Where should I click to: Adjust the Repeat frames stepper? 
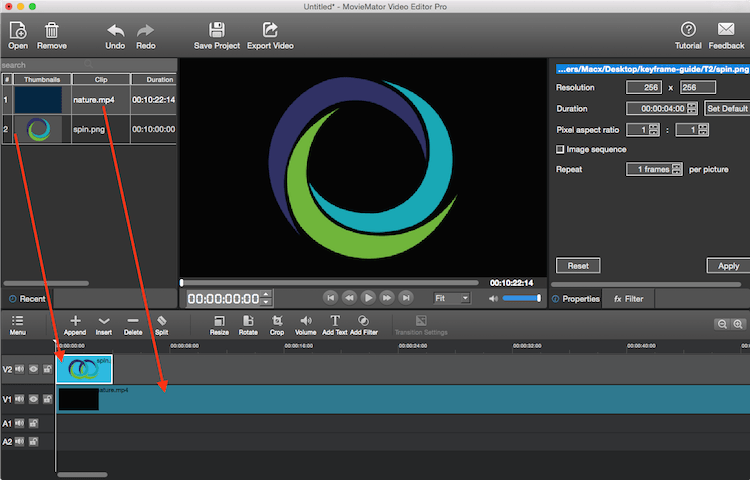pyautogui.click(x=678, y=169)
